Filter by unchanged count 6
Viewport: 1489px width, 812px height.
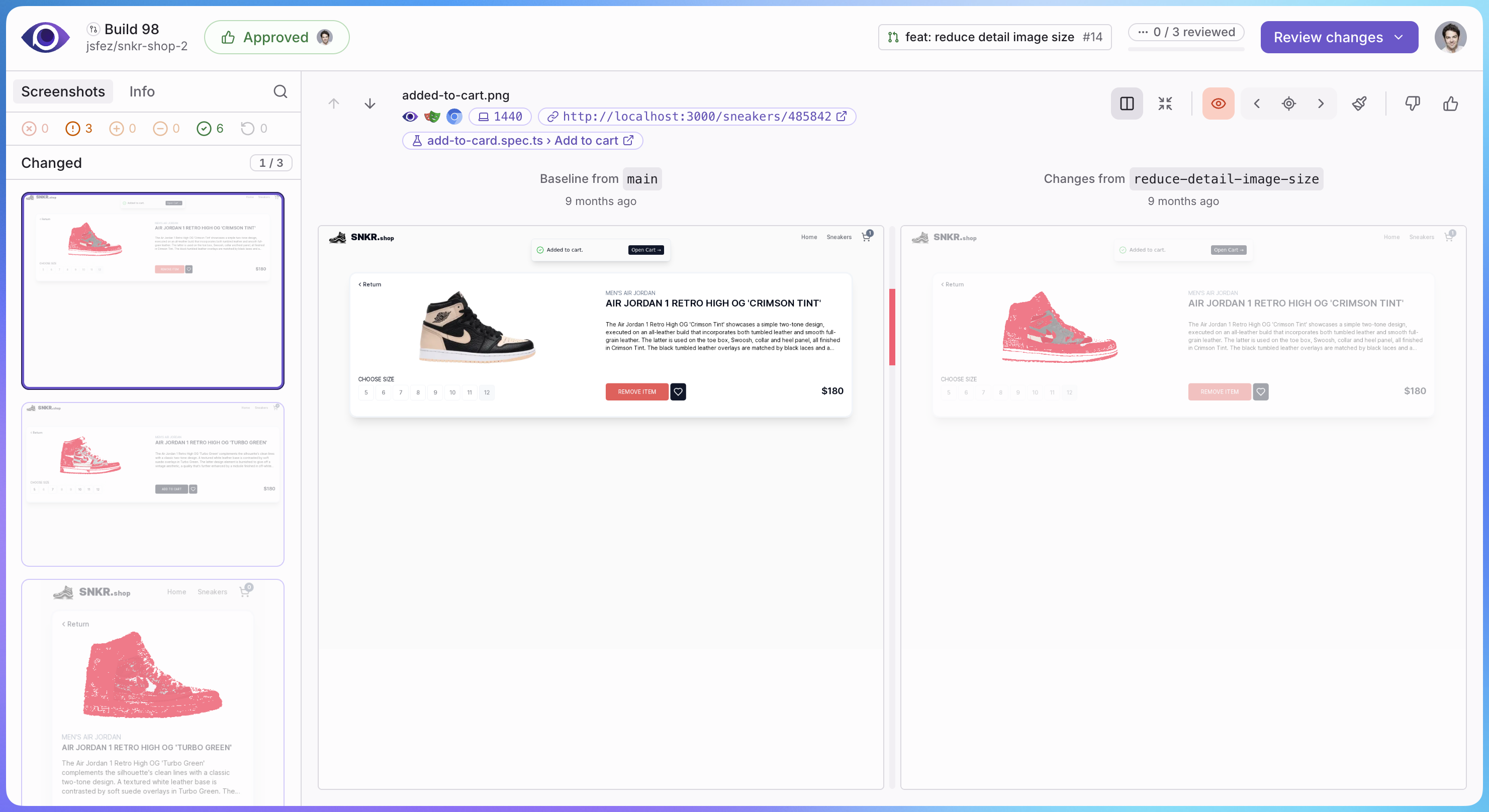(x=211, y=129)
